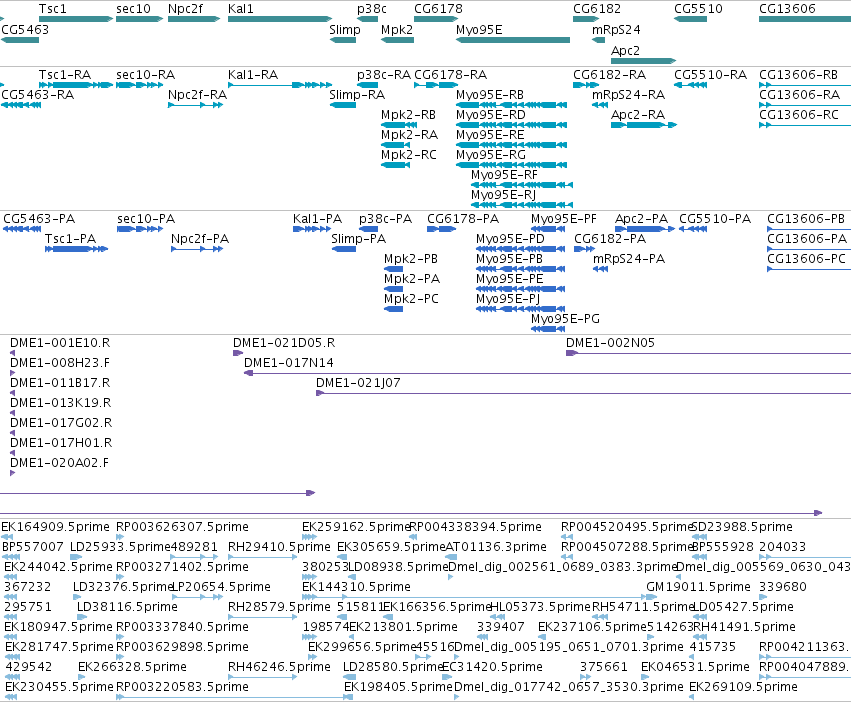This screenshot has height=702, width=851.
Task: Select the Apc2-RA transcript
Action: 644,125
